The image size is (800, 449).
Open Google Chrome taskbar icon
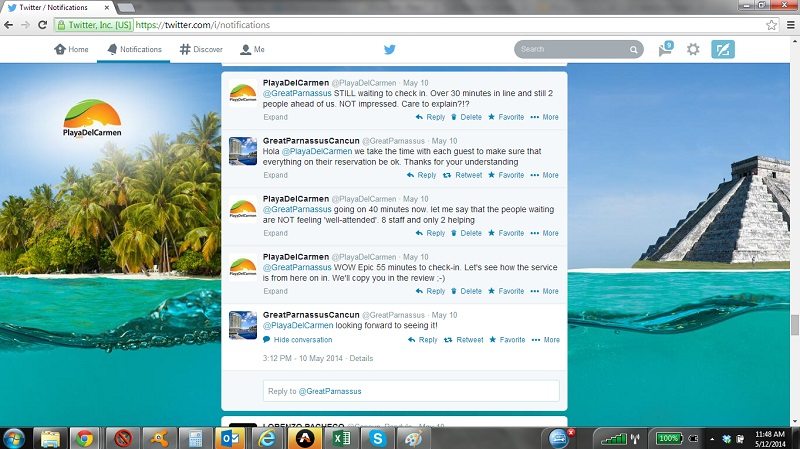tap(85, 438)
